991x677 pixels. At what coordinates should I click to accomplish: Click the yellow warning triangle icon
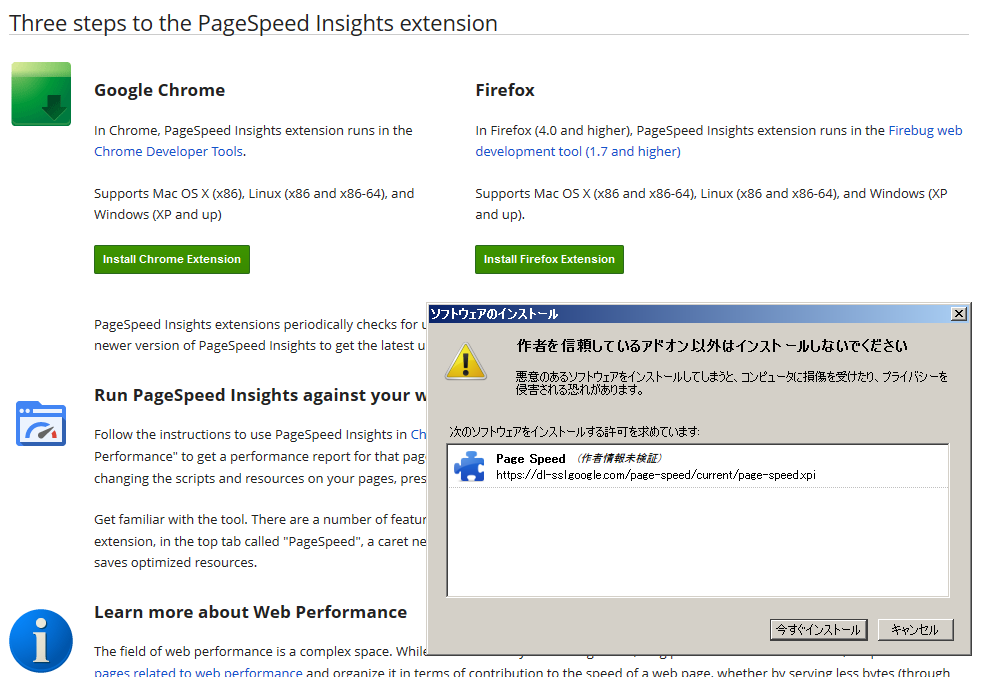click(x=465, y=360)
